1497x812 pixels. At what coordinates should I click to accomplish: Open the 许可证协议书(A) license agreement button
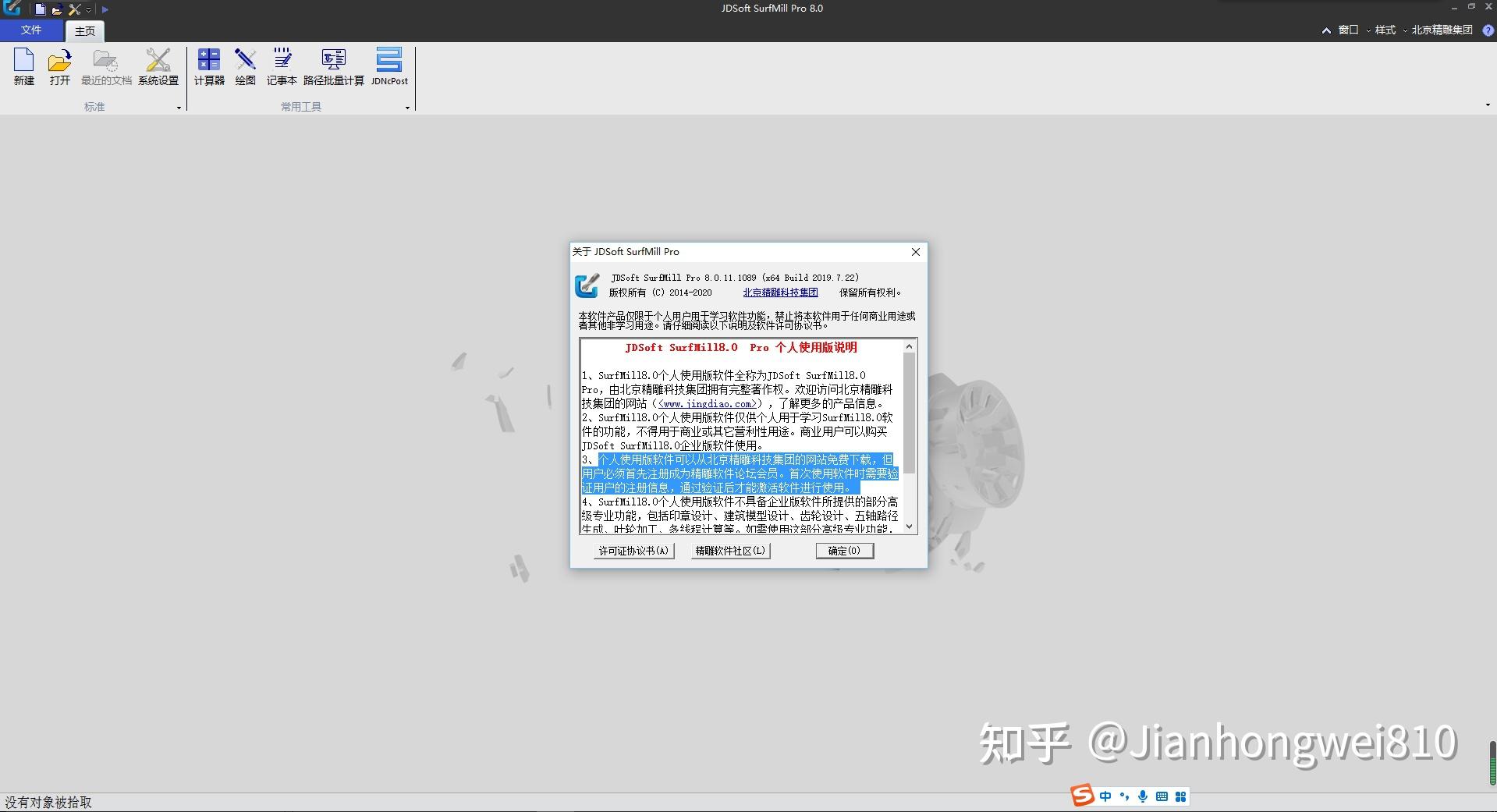coord(633,551)
